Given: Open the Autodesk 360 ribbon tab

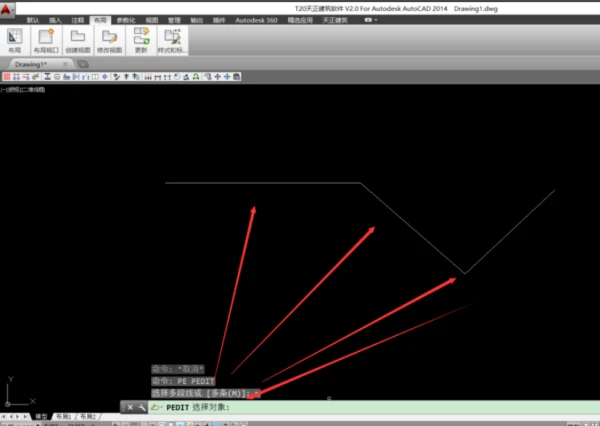Looking at the screenshot, I should pyautogui.click(x=256, y=20).
